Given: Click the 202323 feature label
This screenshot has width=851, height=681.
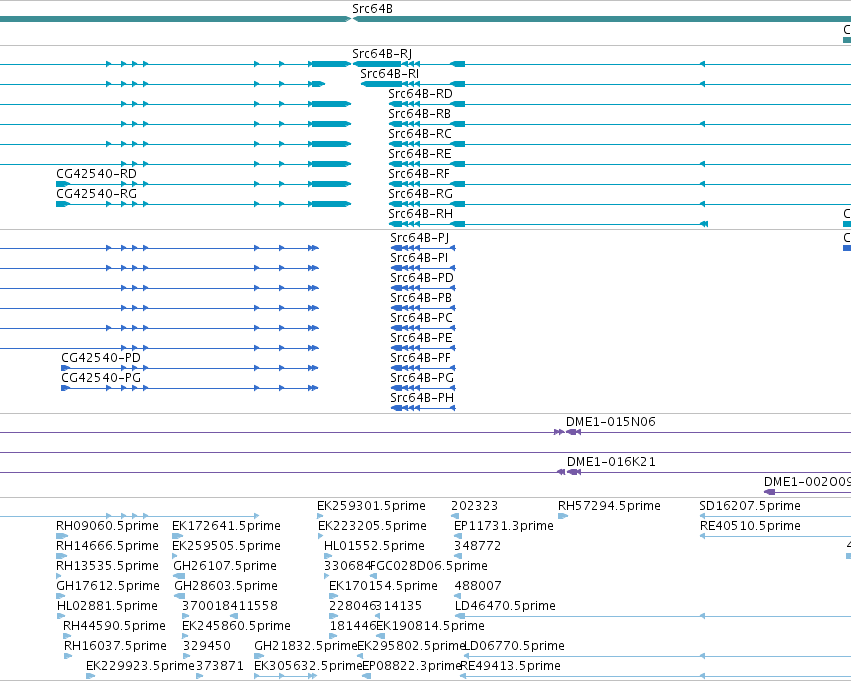Looking at the screenshot, I should [474, 506].
